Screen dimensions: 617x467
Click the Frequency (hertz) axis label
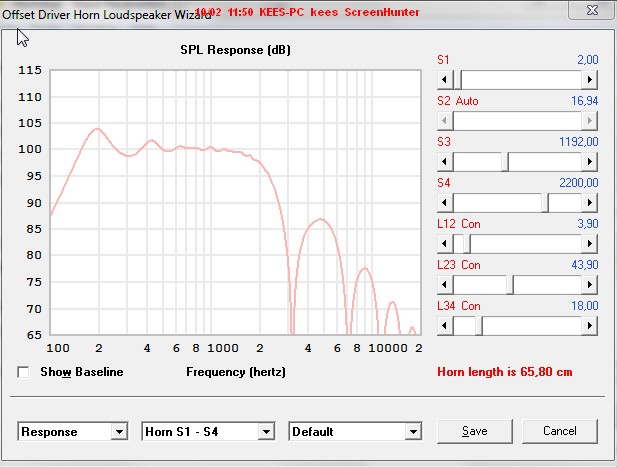[236, 372]
